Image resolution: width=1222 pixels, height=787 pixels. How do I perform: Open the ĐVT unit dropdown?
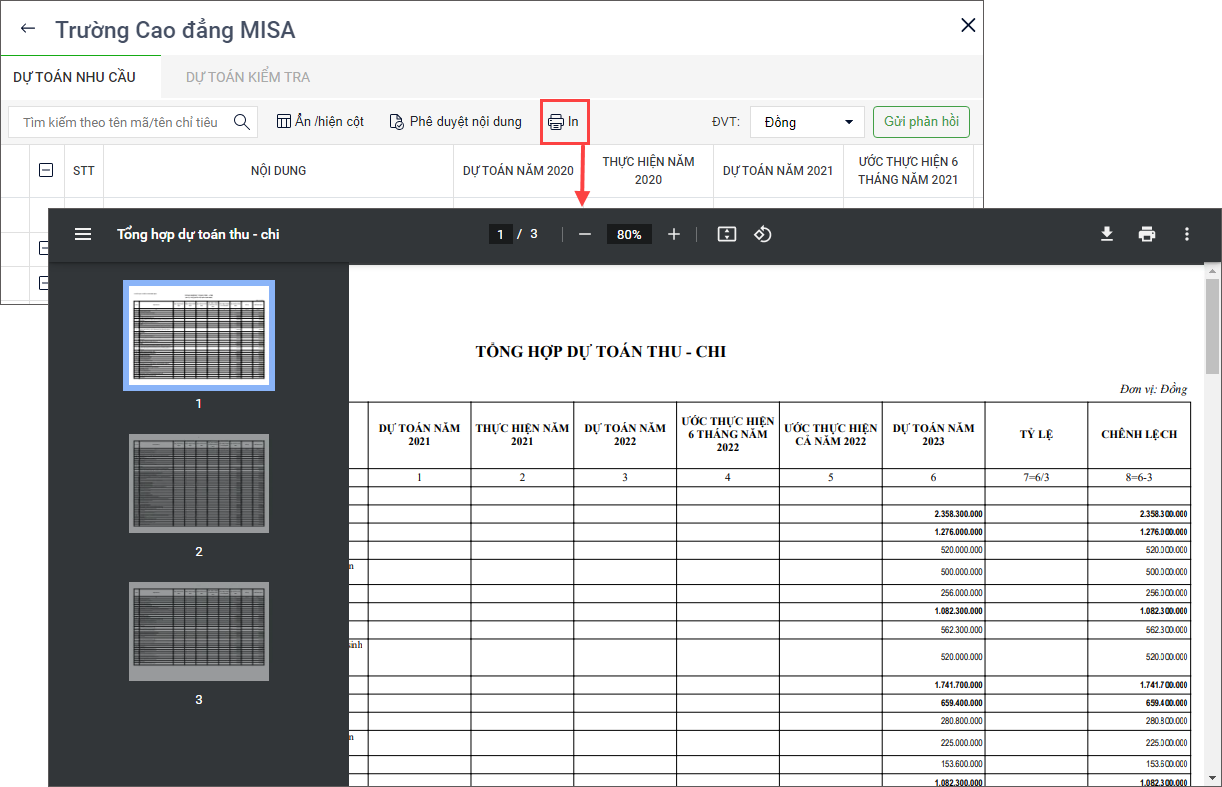click(807, 122)
